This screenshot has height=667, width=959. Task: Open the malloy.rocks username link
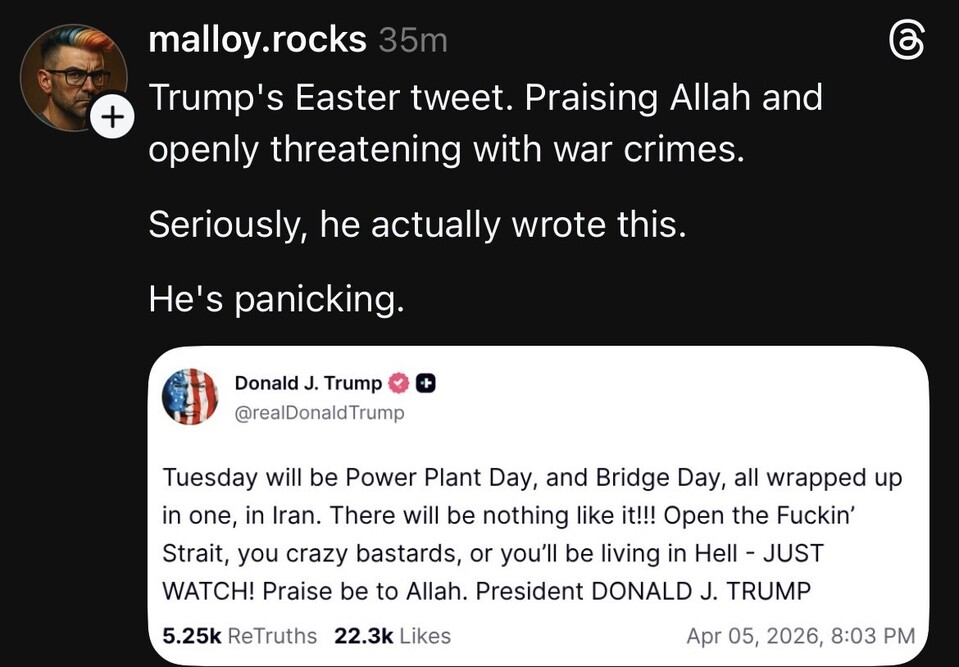point(257,40)
